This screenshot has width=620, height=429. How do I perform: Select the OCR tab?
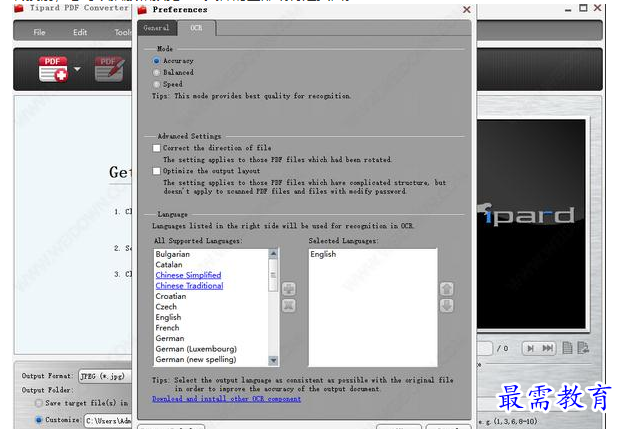pyautogui.click(x=196, y=28)
